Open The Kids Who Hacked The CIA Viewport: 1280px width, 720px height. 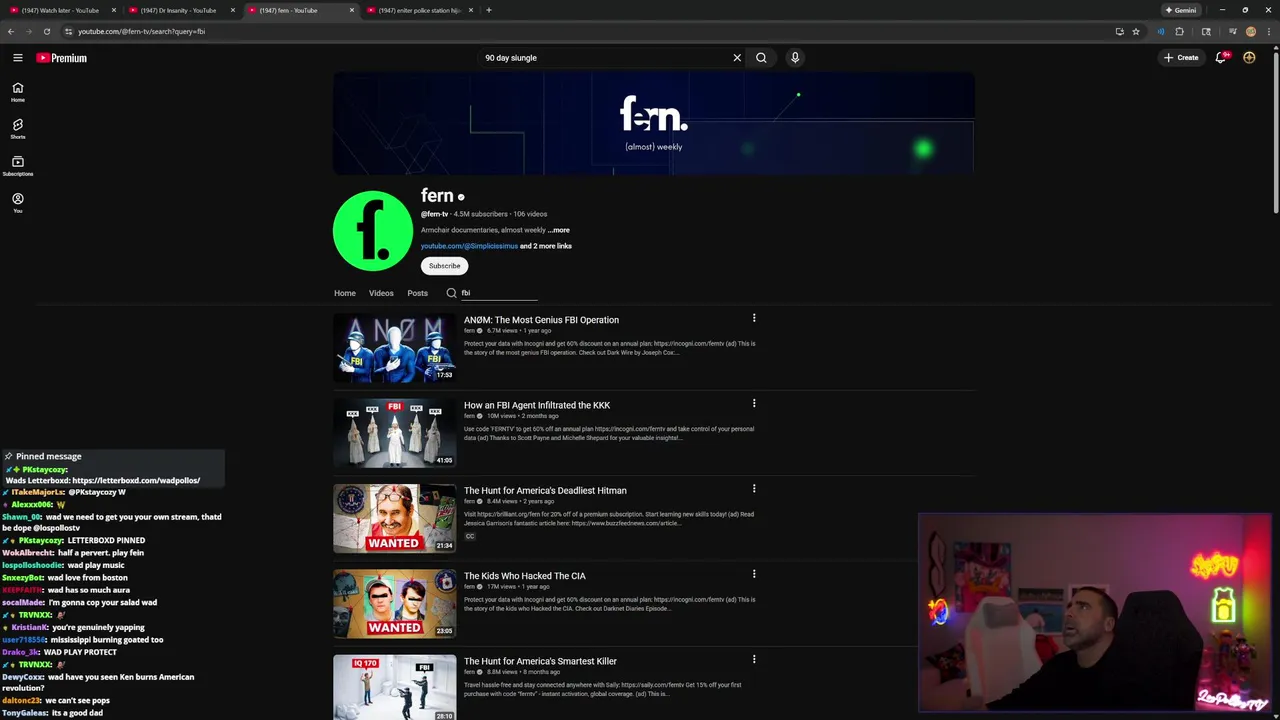coord(525,576)
